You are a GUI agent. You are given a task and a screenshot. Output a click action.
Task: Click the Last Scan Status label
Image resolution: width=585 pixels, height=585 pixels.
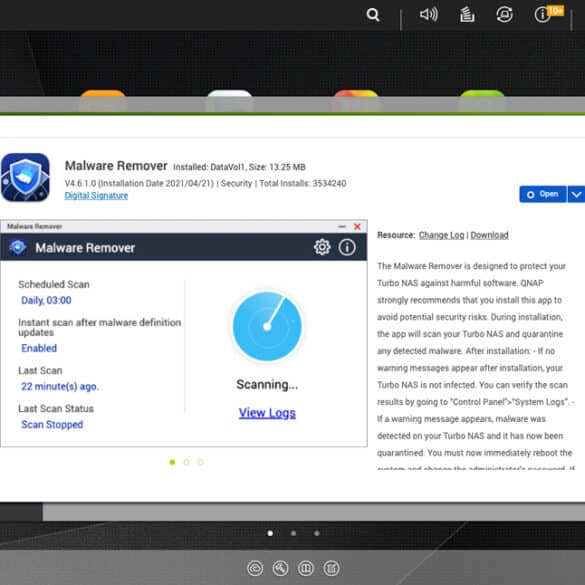[56, 409]
